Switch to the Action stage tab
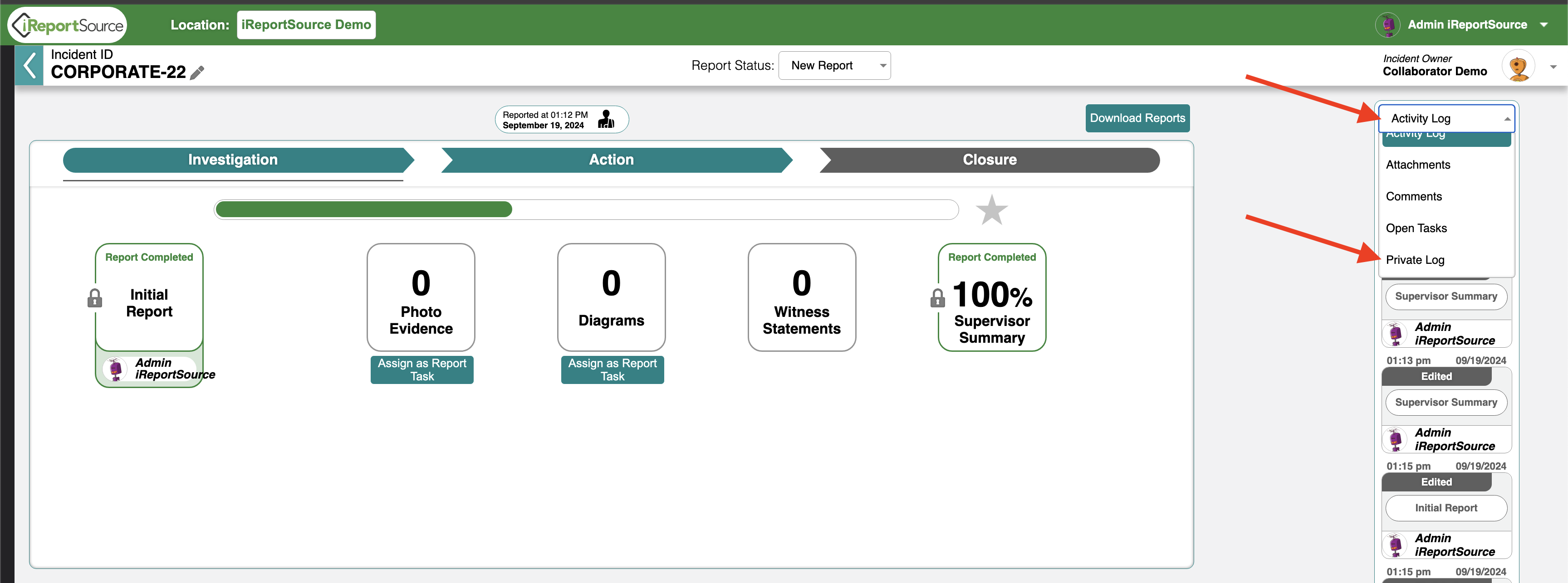1568x583 pixels. click(x=616, y=160)
